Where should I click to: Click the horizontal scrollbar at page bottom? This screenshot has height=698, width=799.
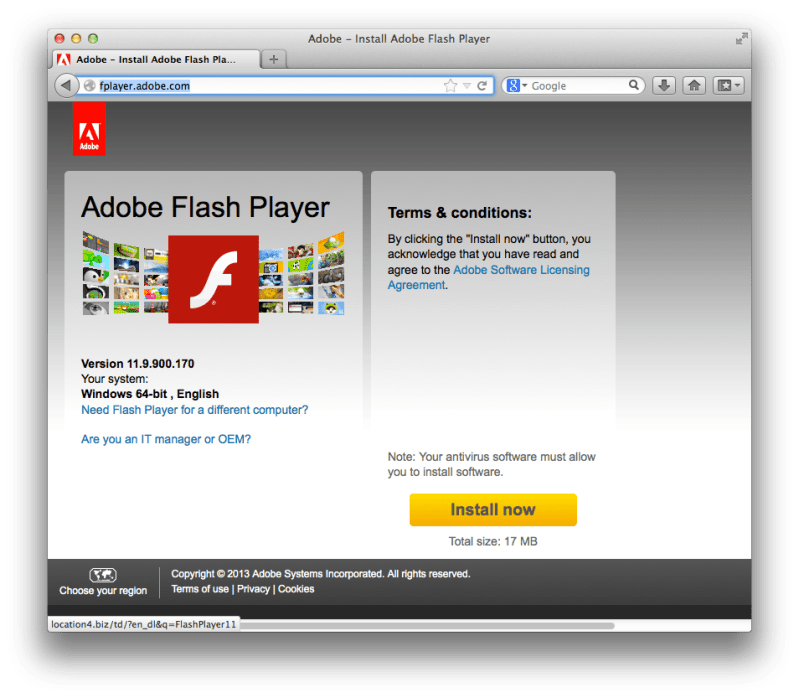coord(427,625)
